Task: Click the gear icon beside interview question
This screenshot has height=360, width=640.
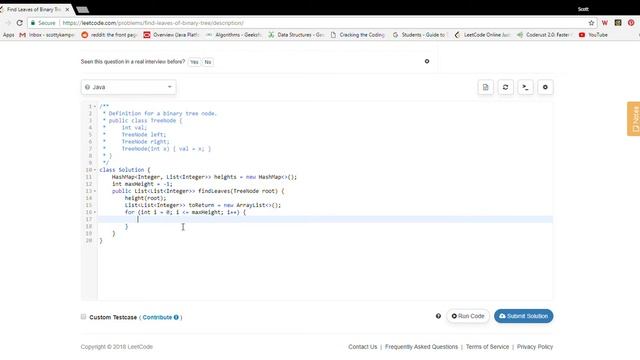Action: 427,61
